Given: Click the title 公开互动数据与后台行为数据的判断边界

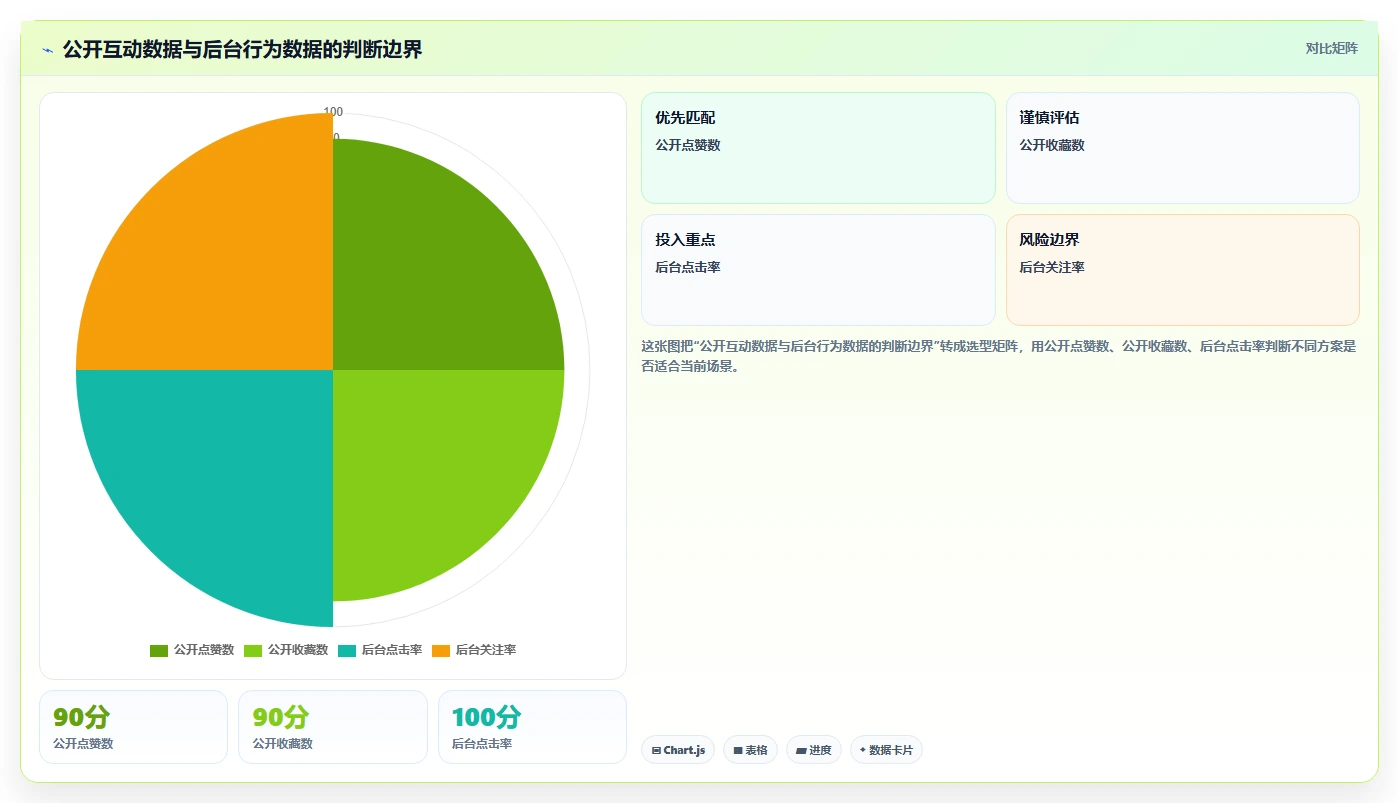Looking at the screenshot, I should [x=242, y=50].
